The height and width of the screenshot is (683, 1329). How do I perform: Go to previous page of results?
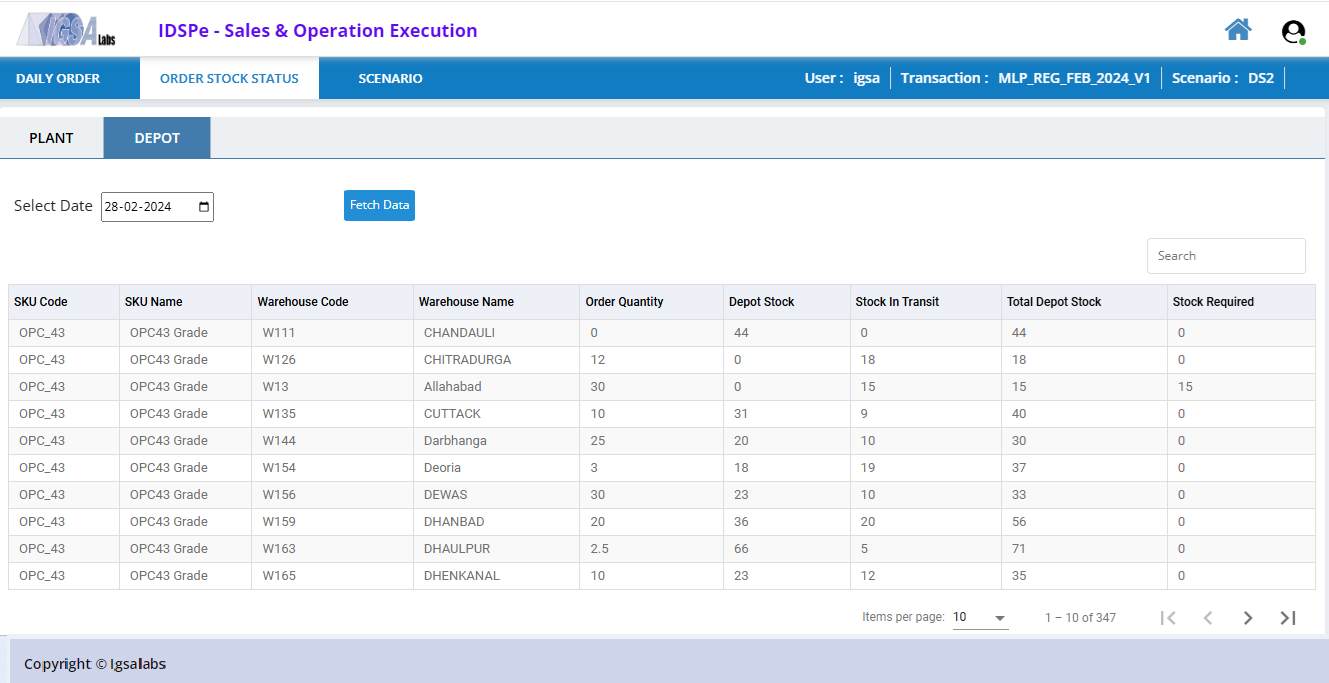(x=1207, y=618)
